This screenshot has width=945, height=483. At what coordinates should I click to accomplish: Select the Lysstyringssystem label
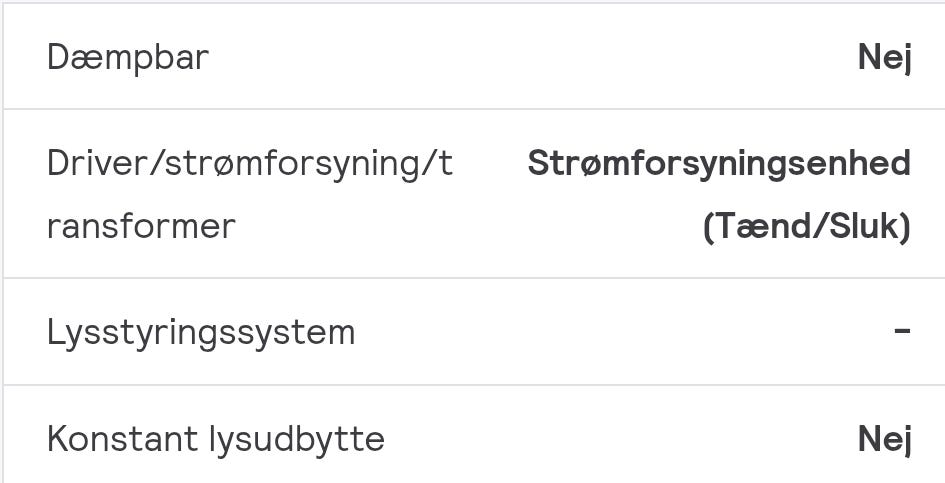click(x=201, y=333)
